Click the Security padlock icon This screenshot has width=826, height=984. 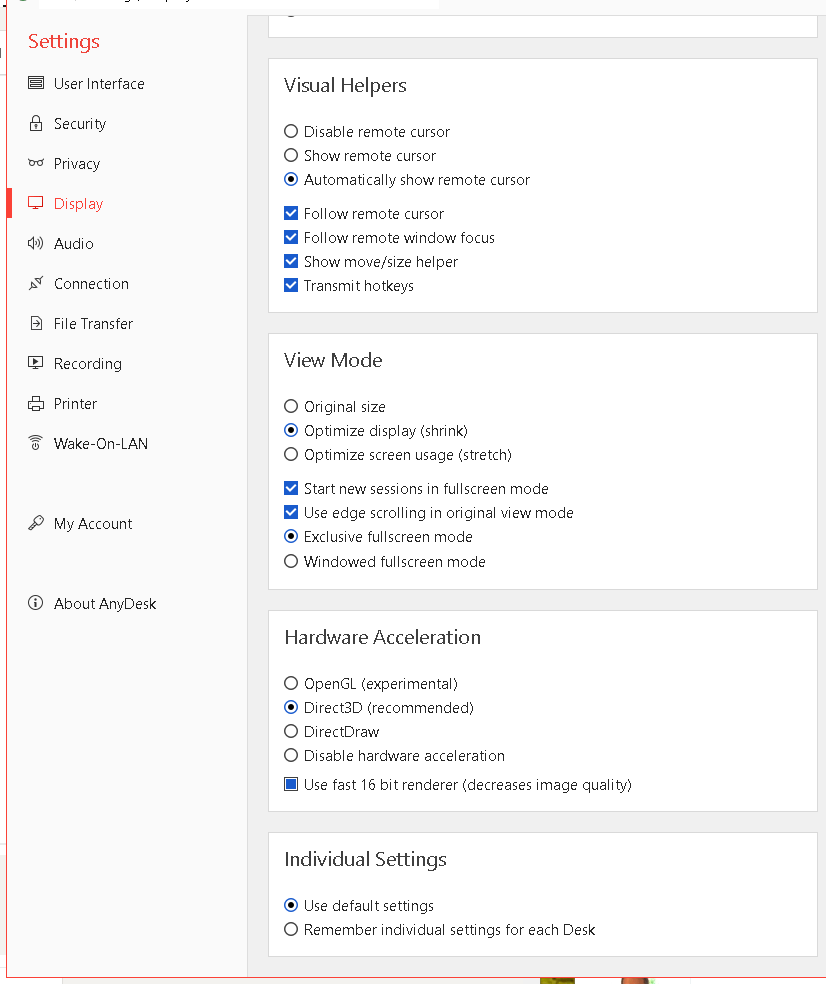pyautogui.click(x=36, y=123)
